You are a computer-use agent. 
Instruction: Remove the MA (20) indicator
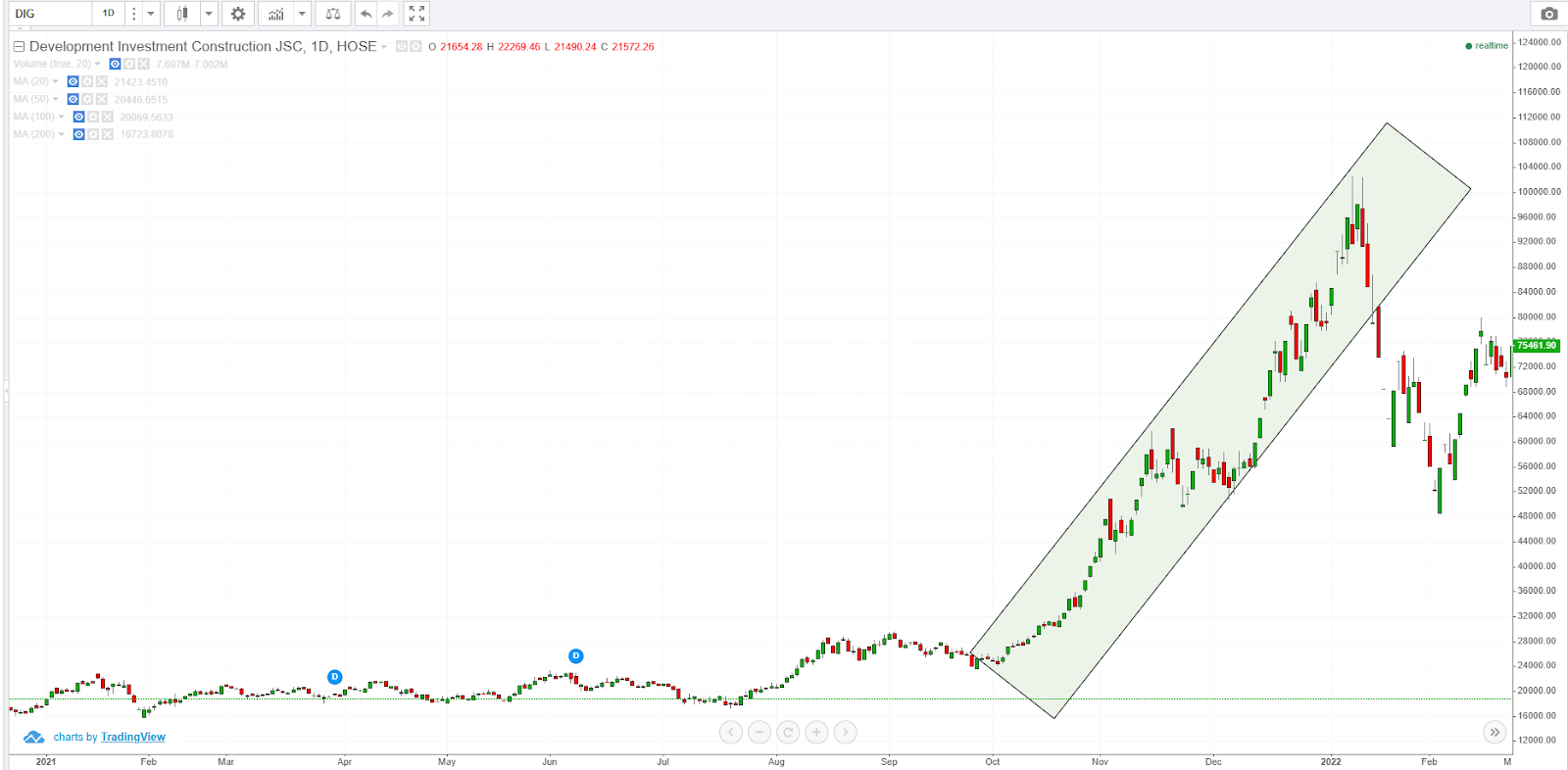point(101,81)
